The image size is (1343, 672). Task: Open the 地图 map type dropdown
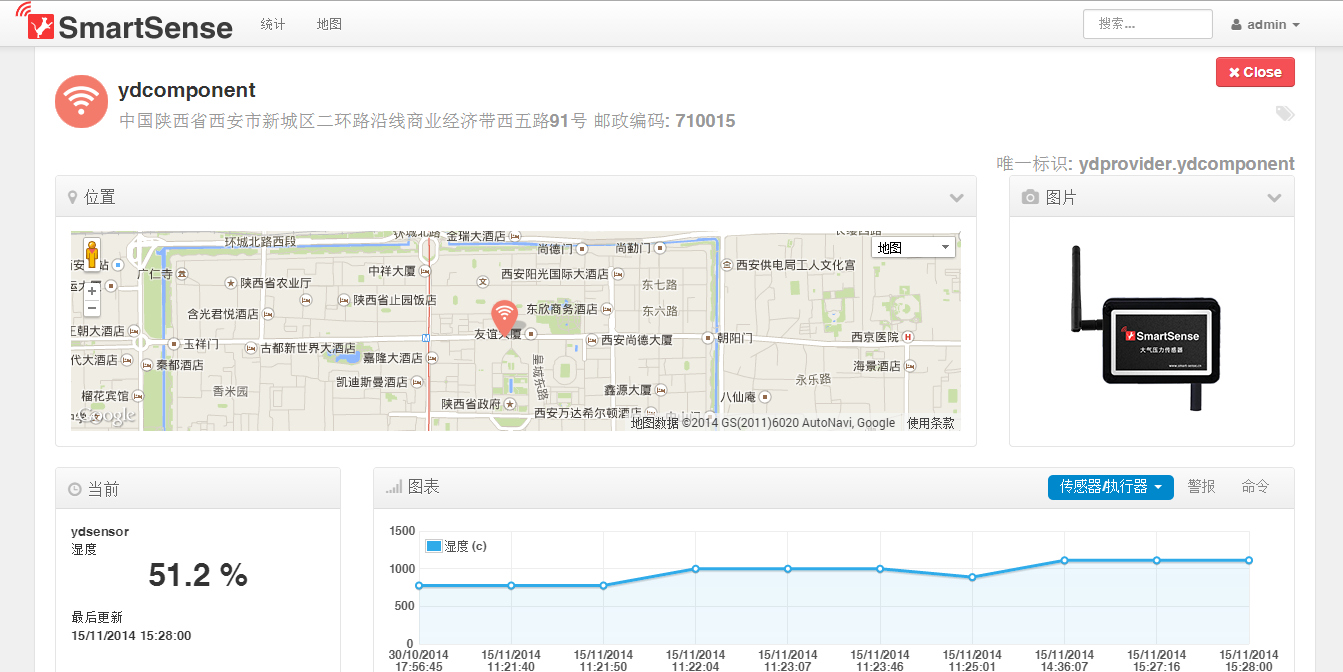[913, 247]
